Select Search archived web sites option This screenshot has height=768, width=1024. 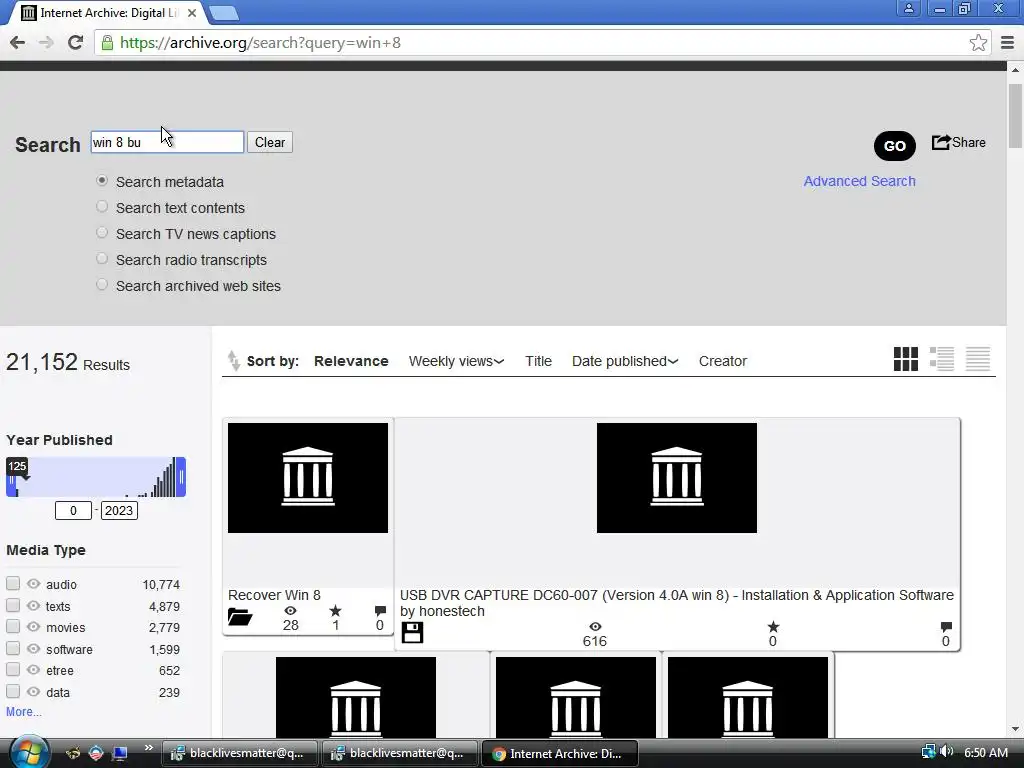pos(102,285)
